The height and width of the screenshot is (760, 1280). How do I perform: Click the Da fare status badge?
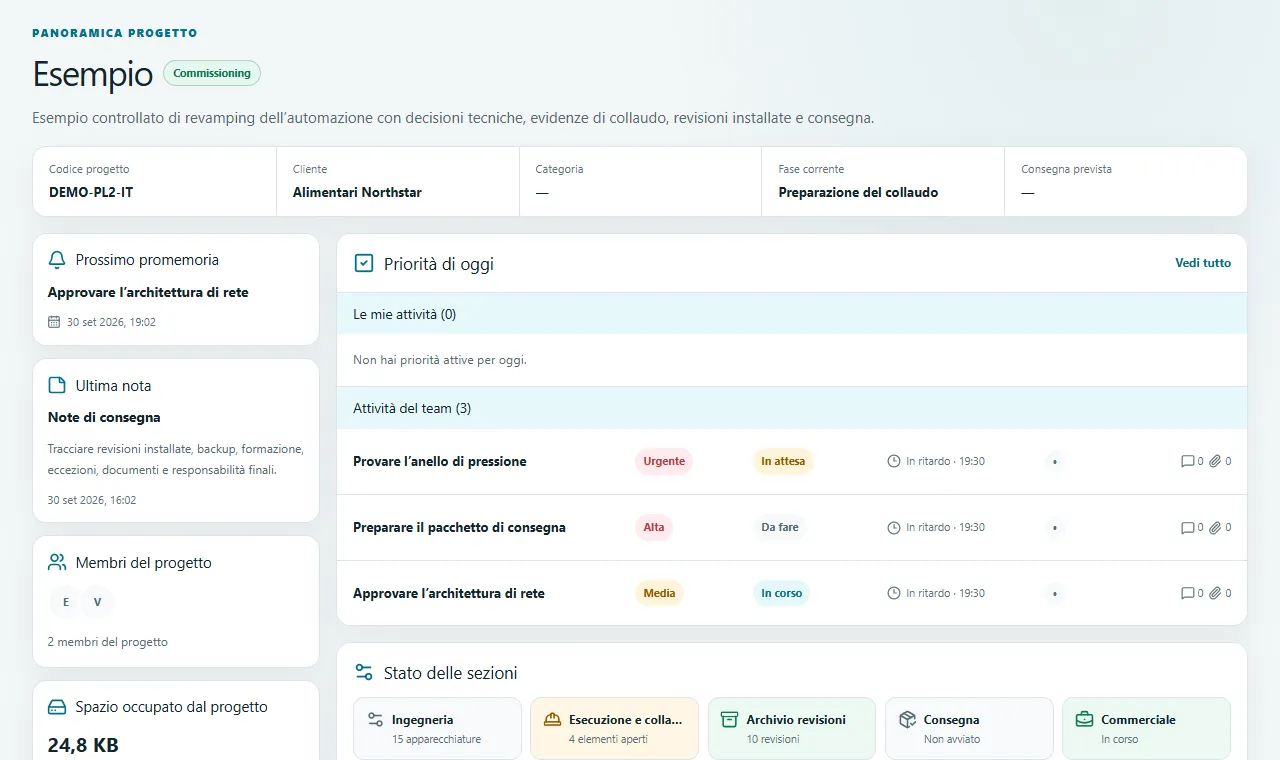(x=780, y=527)
